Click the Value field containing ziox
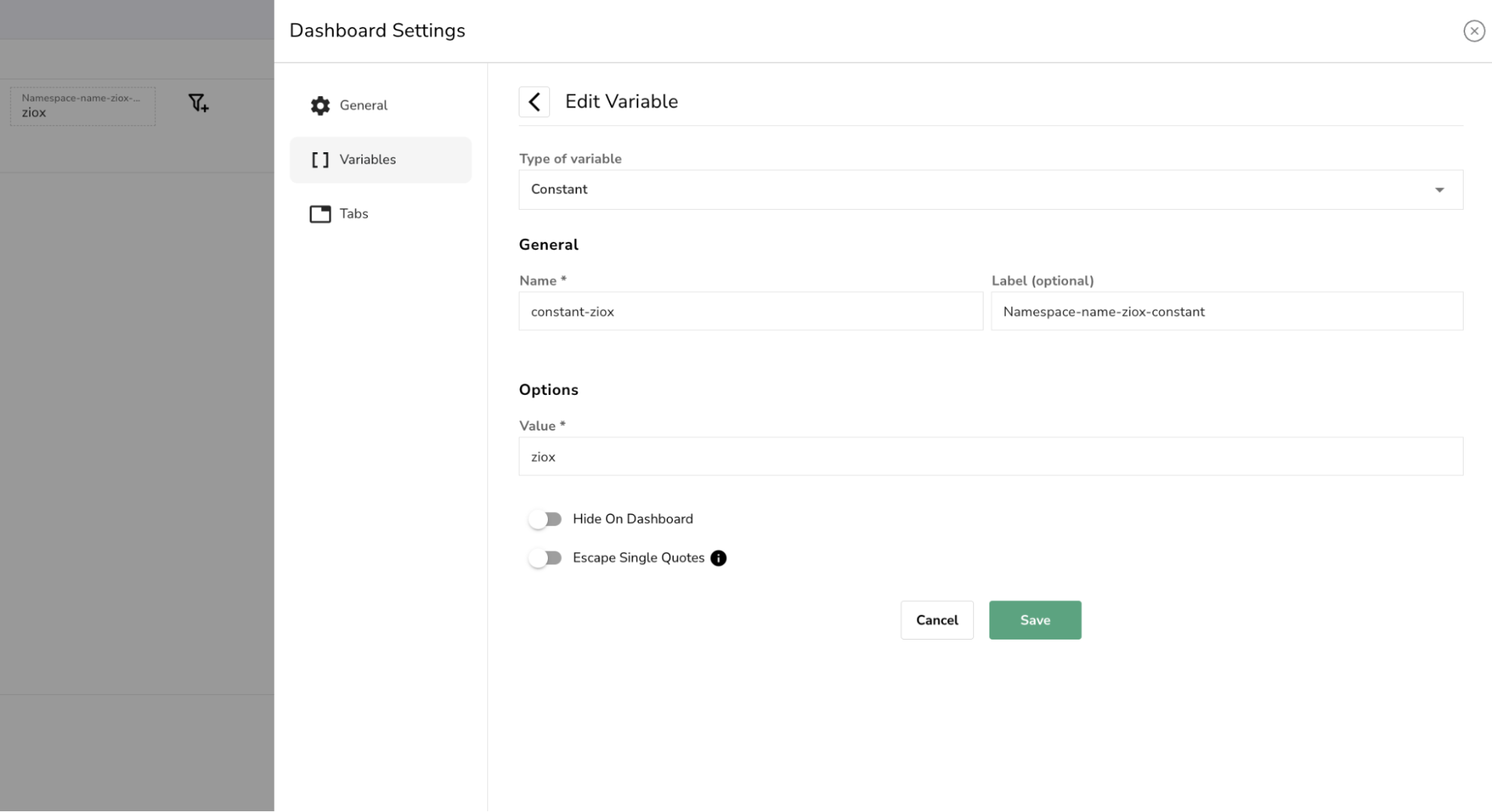The width and height of the screenshot is (1492, 812). click(x=990, y=457)
